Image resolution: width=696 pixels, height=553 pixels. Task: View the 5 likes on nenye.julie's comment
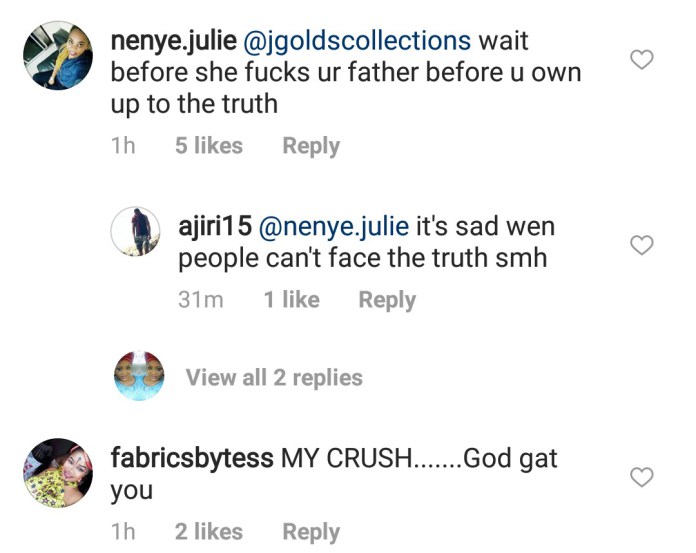pos(208,146)
